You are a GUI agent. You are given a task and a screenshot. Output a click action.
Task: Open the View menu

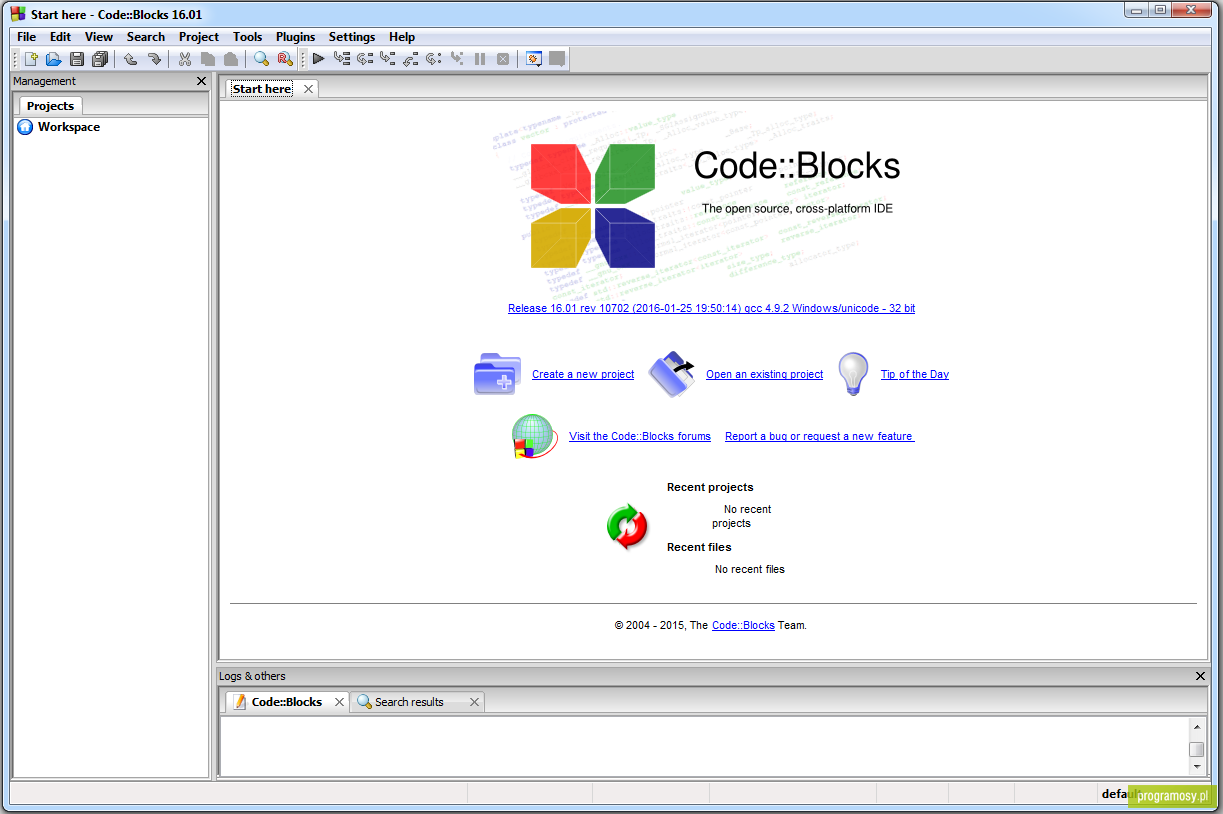(99, 37)
